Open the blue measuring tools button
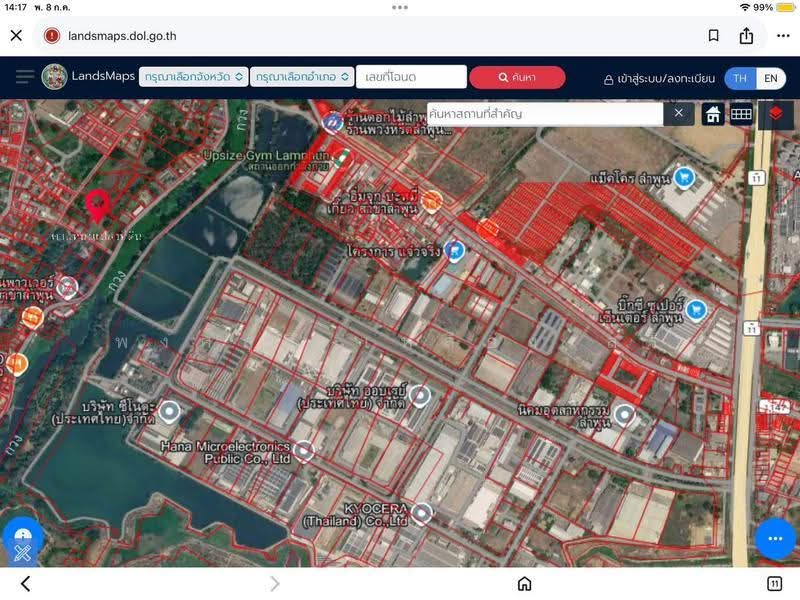The width and height of the screenshot is (800, 600). tap(22, 542)
